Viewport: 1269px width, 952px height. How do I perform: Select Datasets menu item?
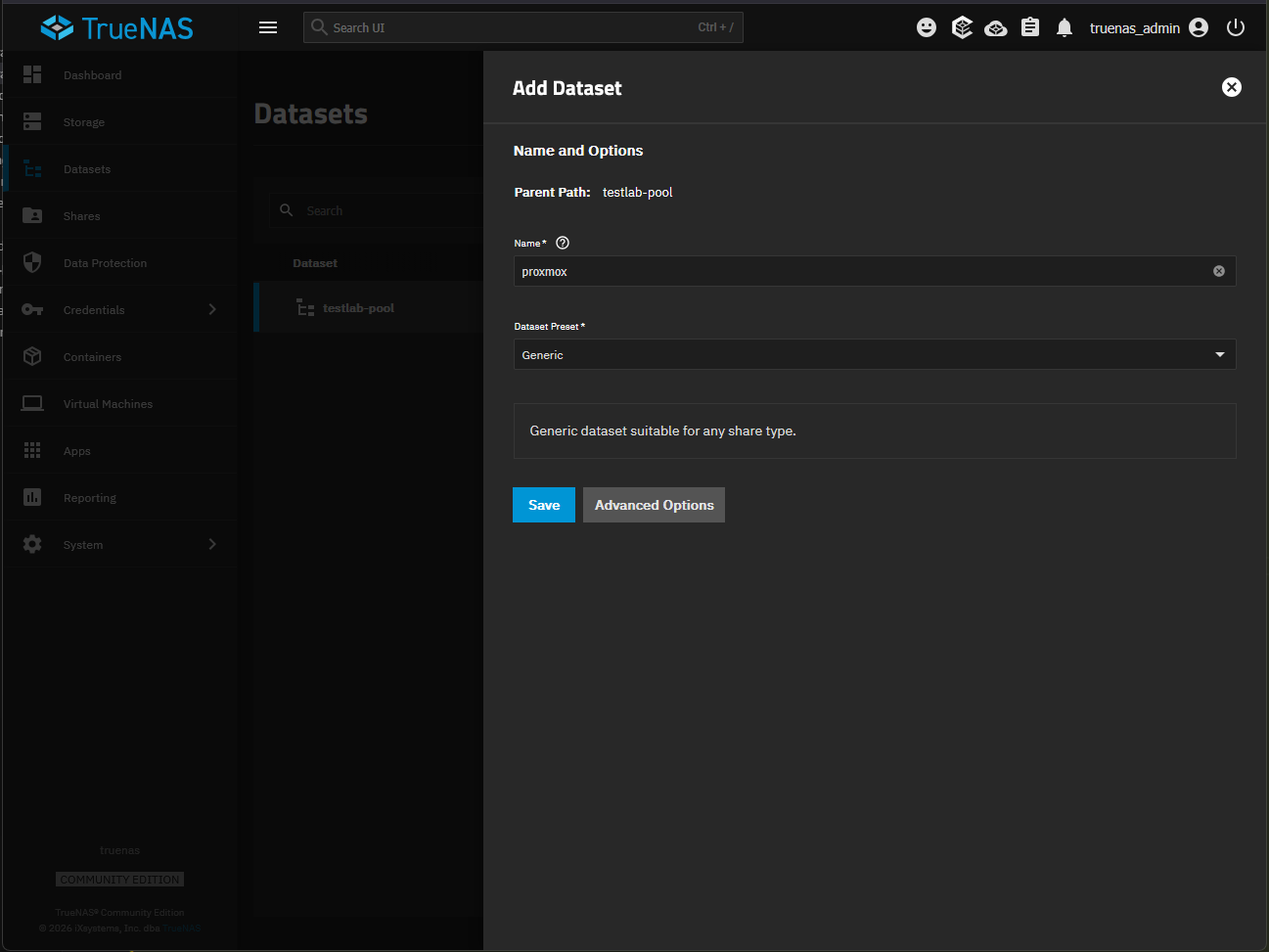pyautogui.click(x=119, y=168)
